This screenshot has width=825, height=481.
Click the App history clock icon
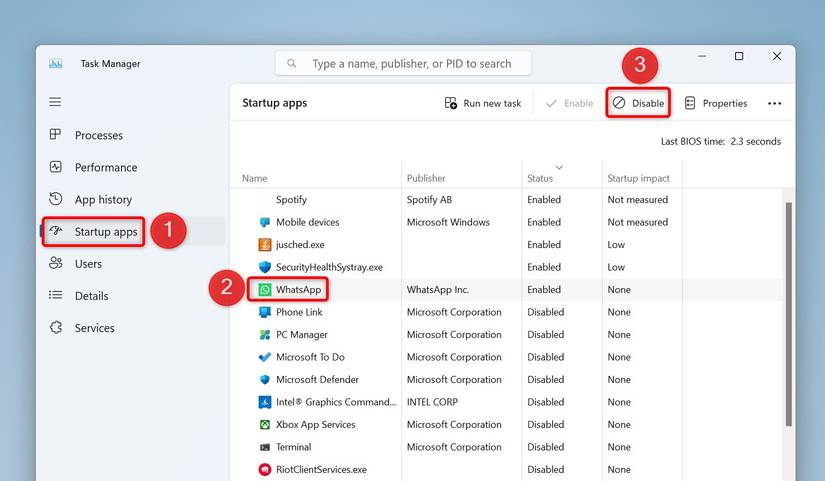(x=55, y=199)
